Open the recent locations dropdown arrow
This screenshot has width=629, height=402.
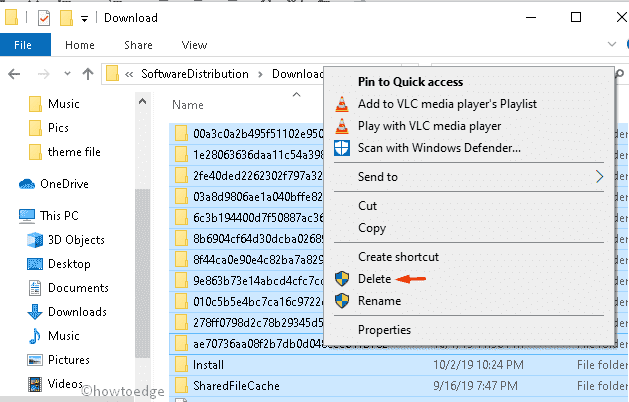pos(66,73)
